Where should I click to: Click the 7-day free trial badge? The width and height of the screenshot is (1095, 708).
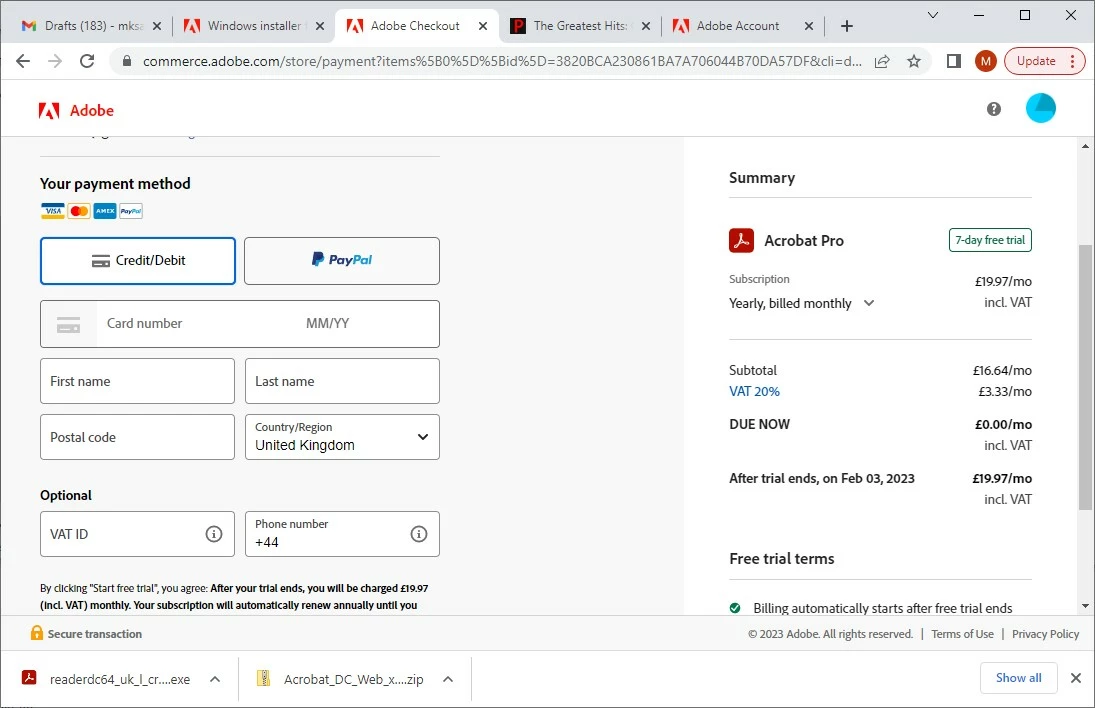(990, 240)
